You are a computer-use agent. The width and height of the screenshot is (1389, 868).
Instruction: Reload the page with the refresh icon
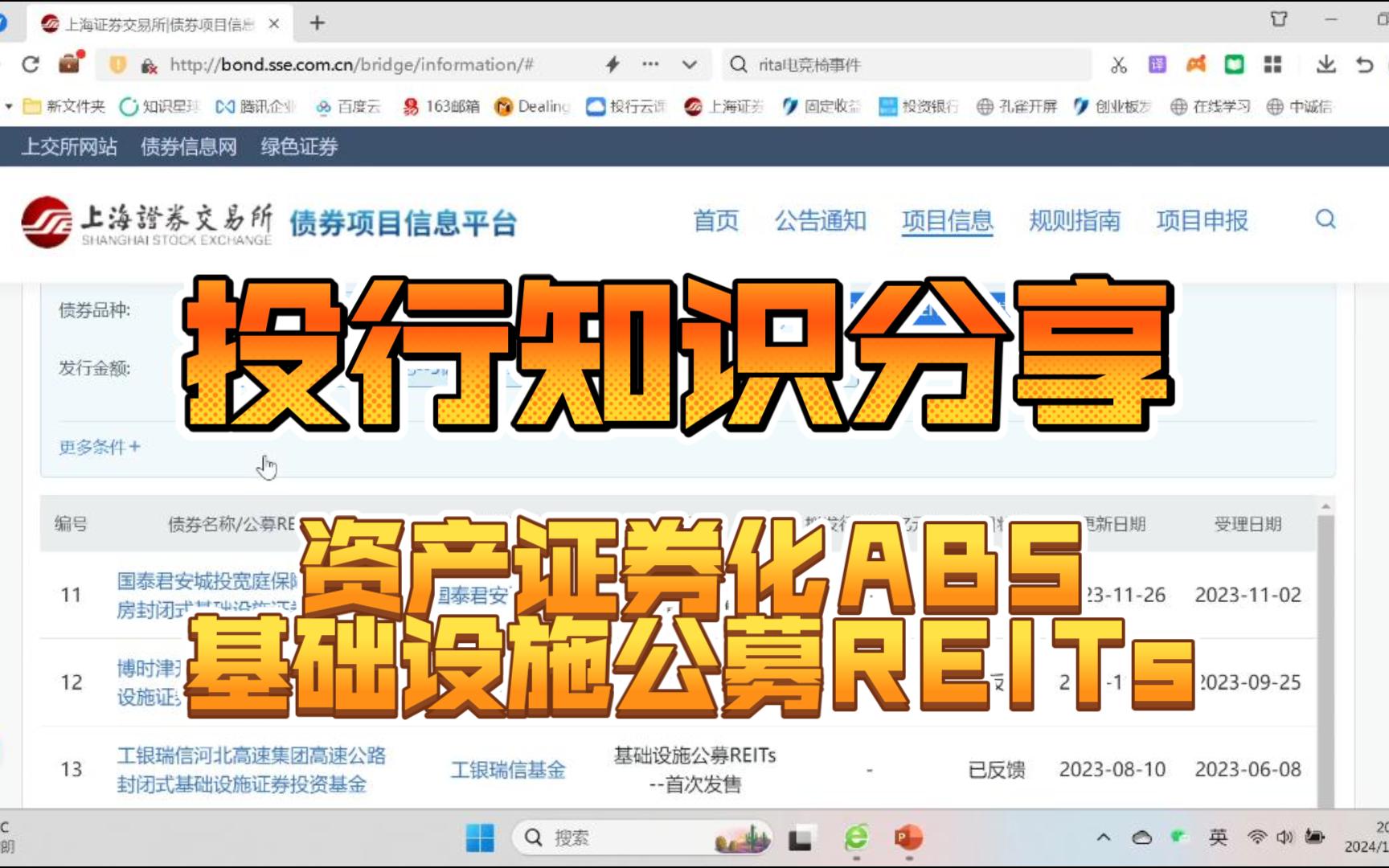31,64
